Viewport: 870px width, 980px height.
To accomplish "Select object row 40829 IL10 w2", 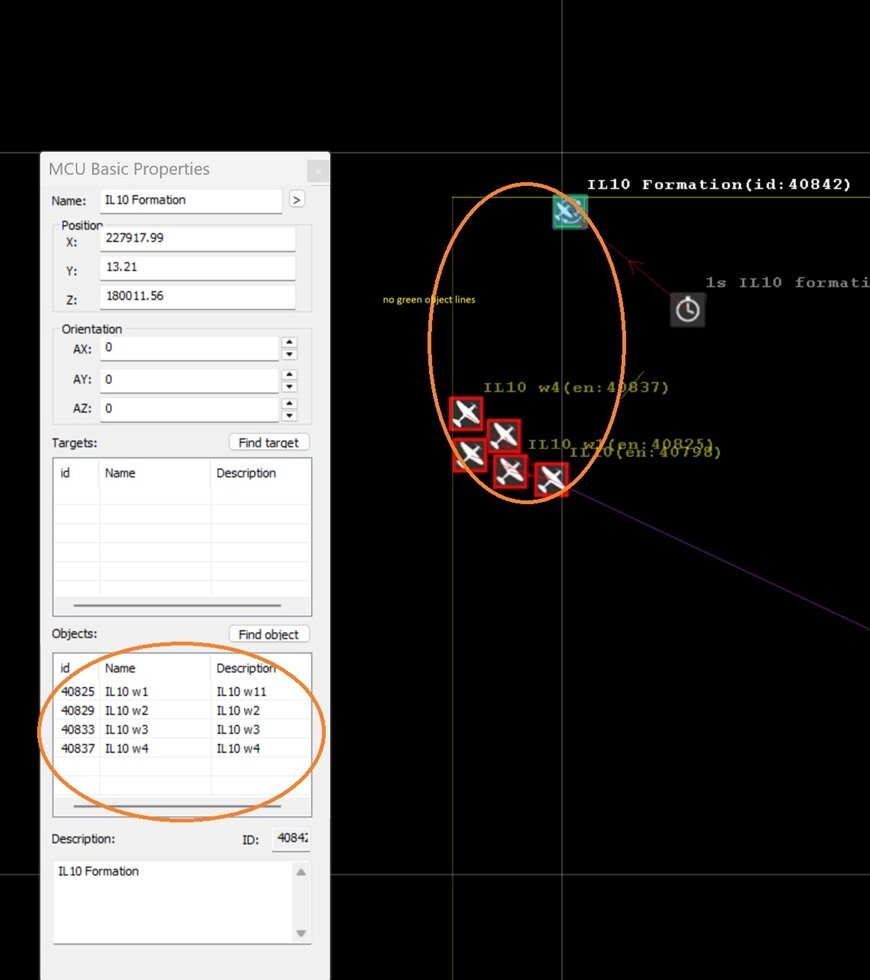I will (x=182, y=711).
